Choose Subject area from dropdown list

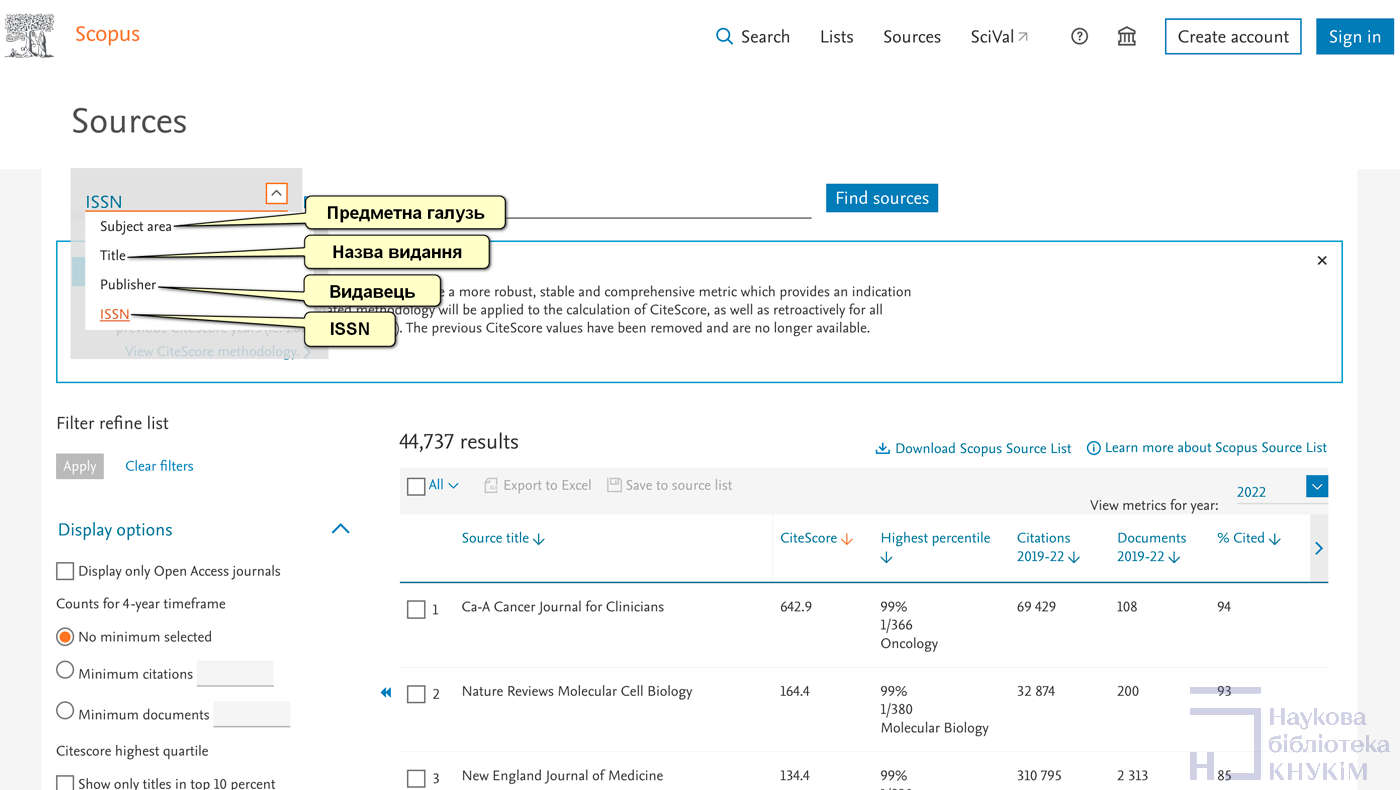tap(136, 227)
